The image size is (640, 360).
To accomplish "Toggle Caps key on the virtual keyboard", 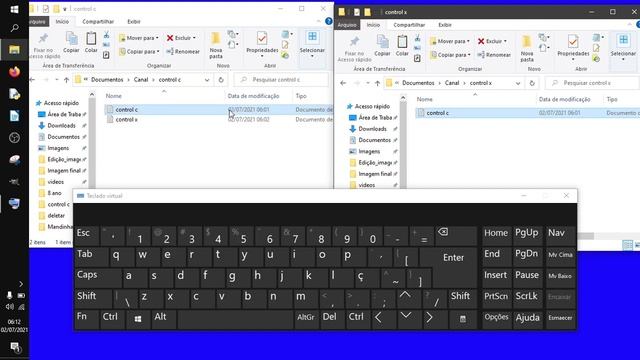I will (98, 278).
